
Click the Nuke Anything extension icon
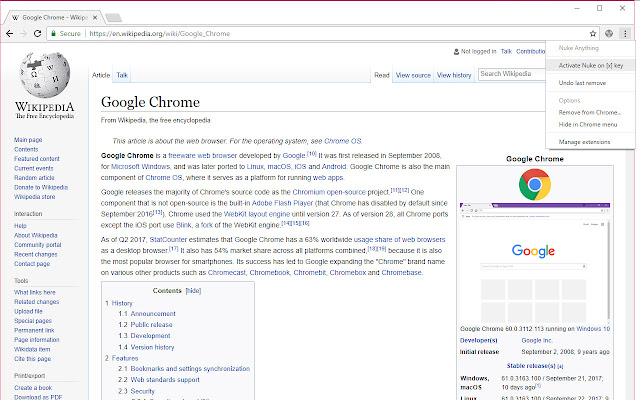coord(609,33)
